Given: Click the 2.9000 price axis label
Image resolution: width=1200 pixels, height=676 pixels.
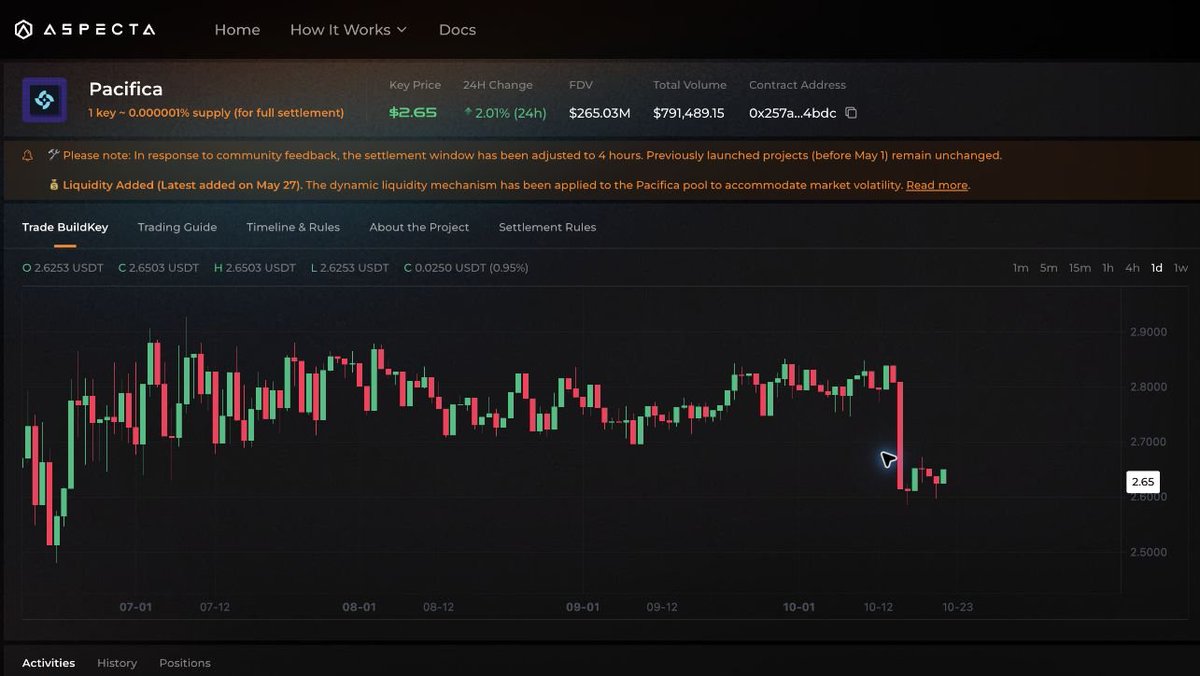Looking at the screenshot, I should (1148, 332).
